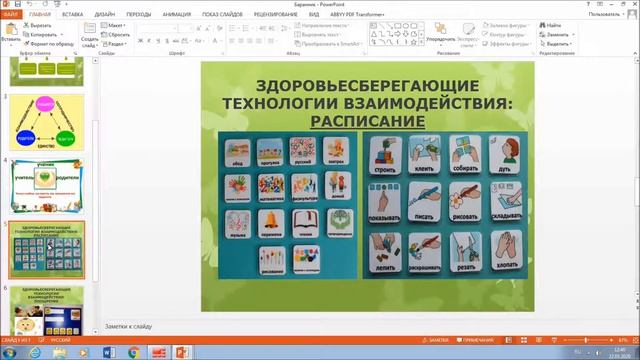Open the File (Файл) tab
Viewport: 640px width, 360px height.
(11, 14)
